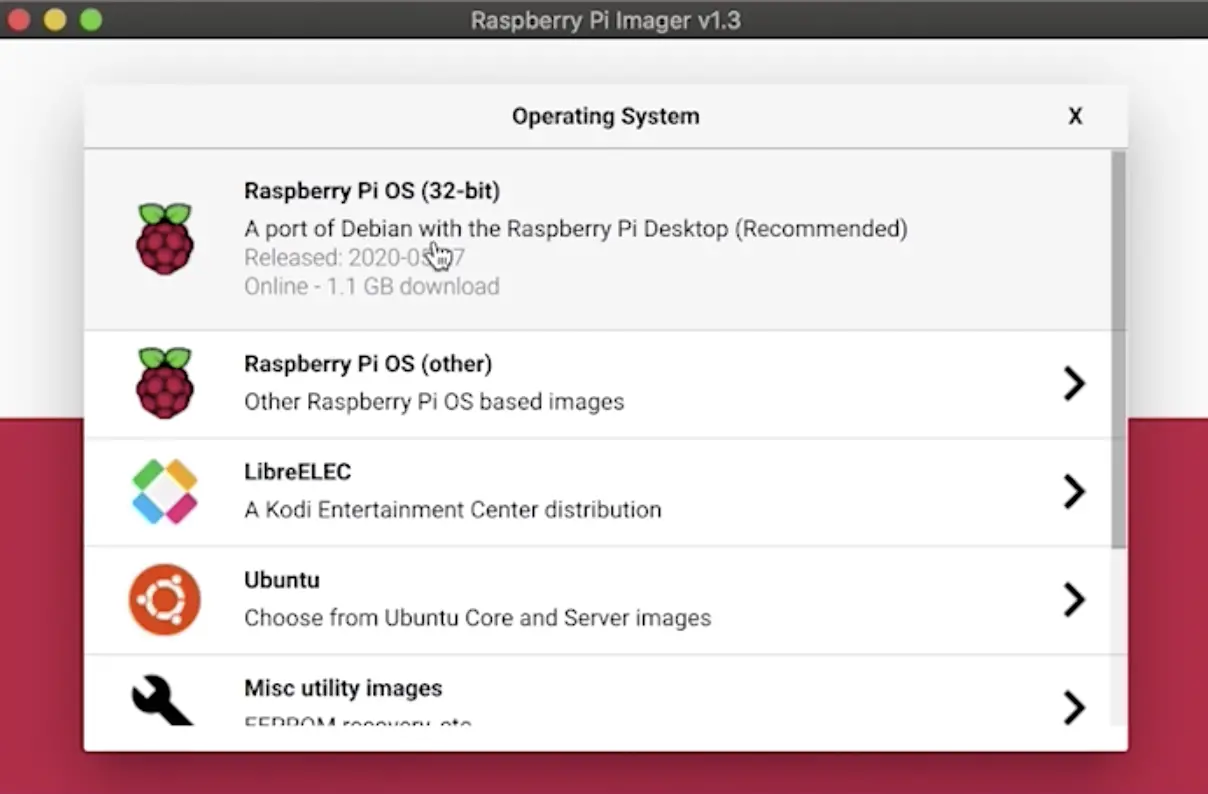This screenshot has height=794, width=1208.
Task: Open Misc utility images using its chevron
Action: tap(1074, 707)
